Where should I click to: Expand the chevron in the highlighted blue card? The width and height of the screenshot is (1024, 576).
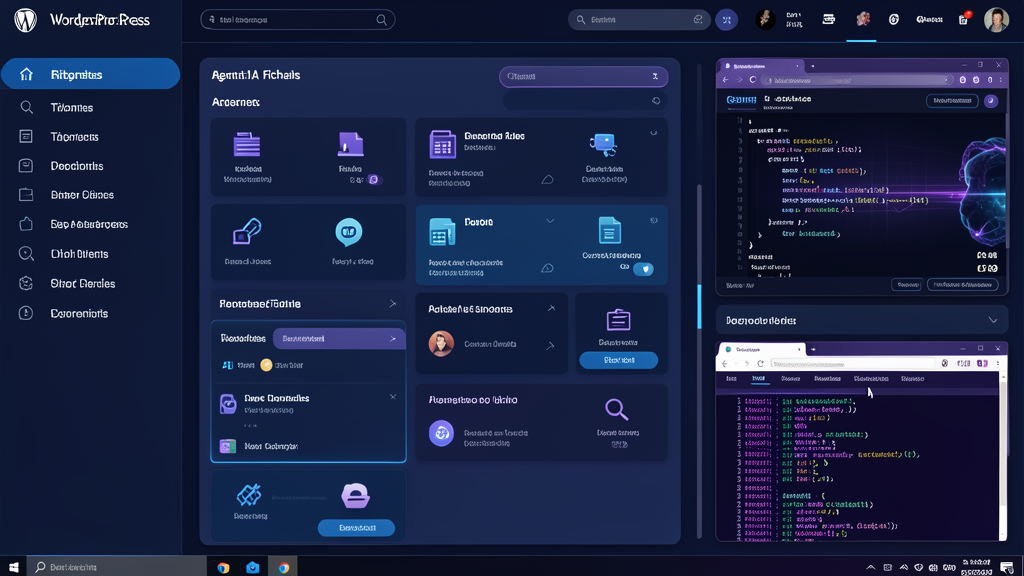pyautogui.click(x=549, y=221)
